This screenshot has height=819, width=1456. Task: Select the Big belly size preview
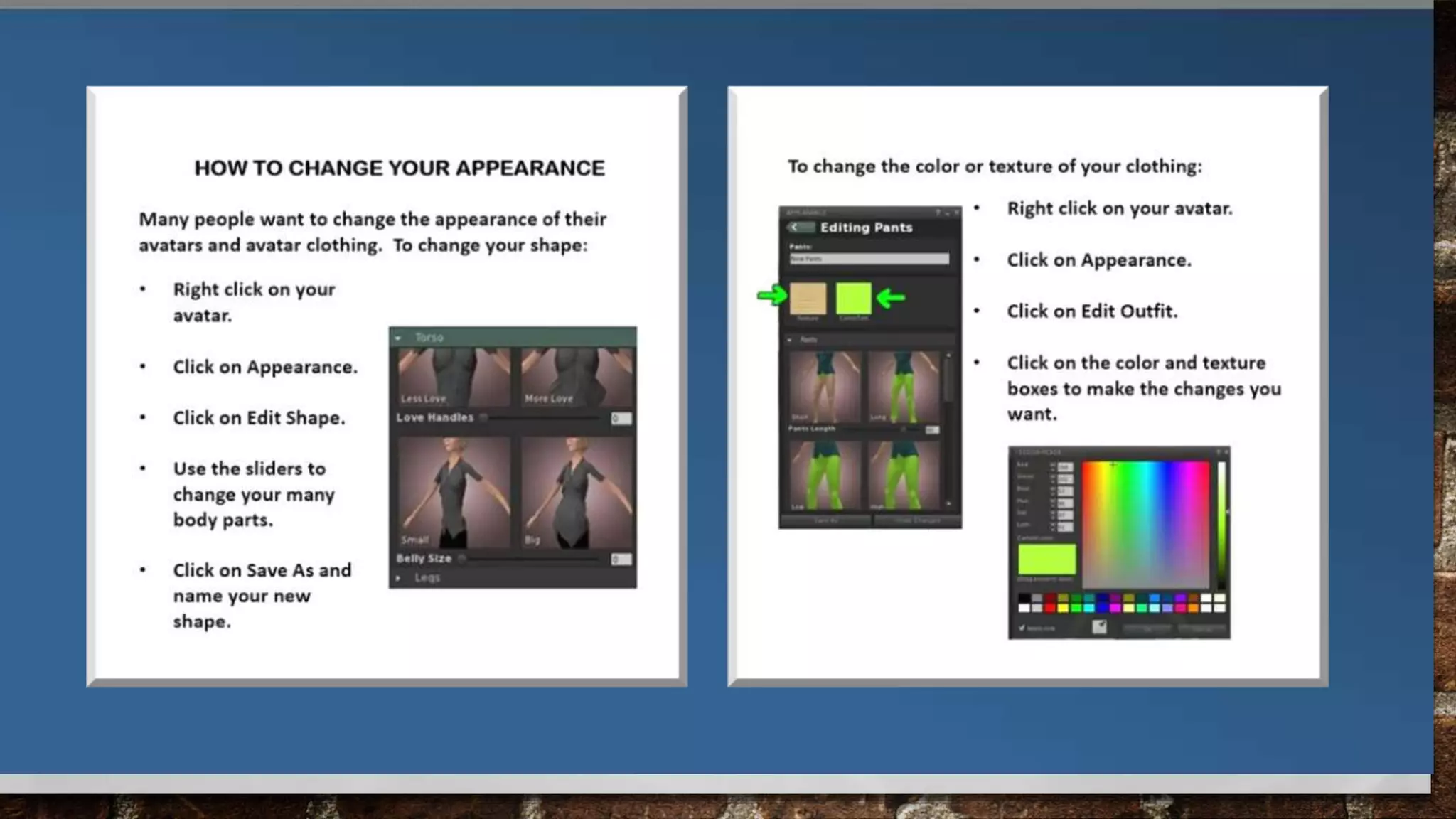(577, 492)
